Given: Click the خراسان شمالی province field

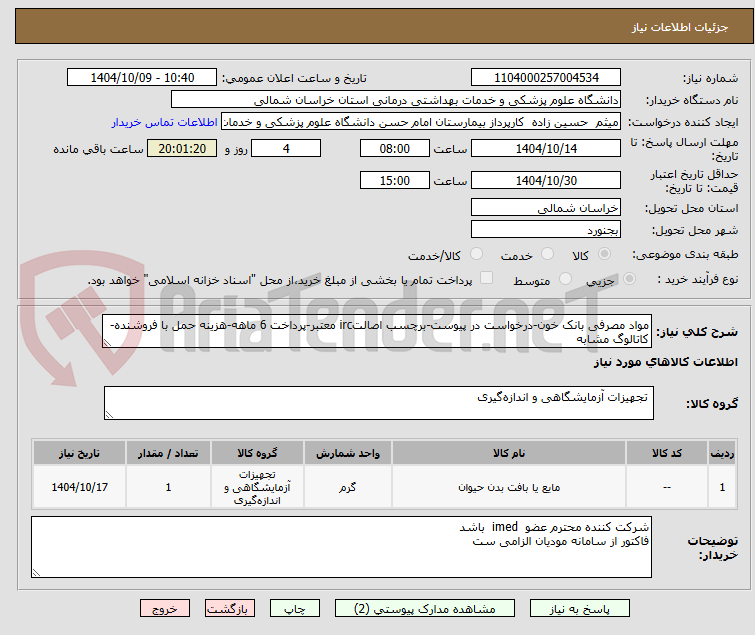Looking at the screenshot, I should pos(546,207).
